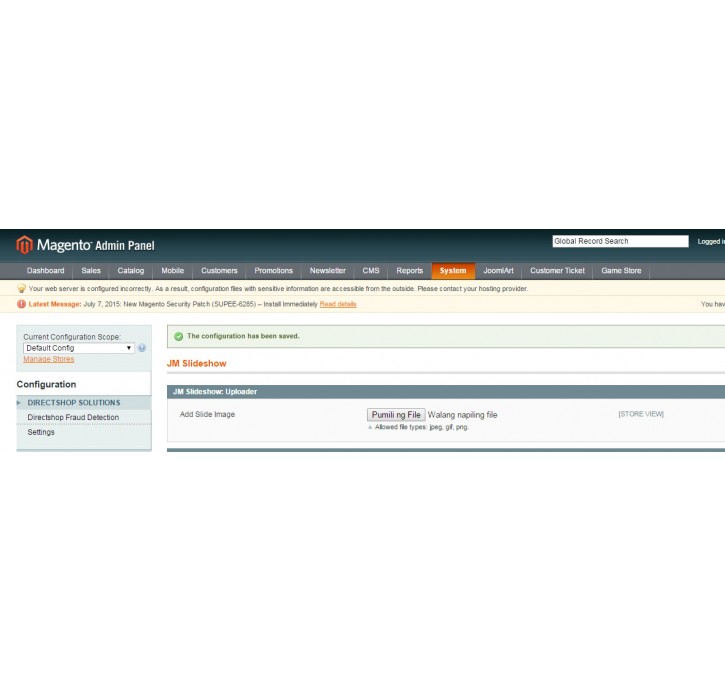
Task: Click the Latest Message alert icon
Action: tap(21, 304)
